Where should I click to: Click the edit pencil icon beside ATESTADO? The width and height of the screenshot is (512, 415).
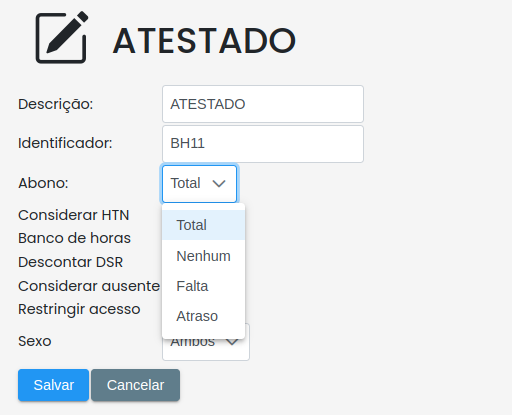click(x=62, y=37)
